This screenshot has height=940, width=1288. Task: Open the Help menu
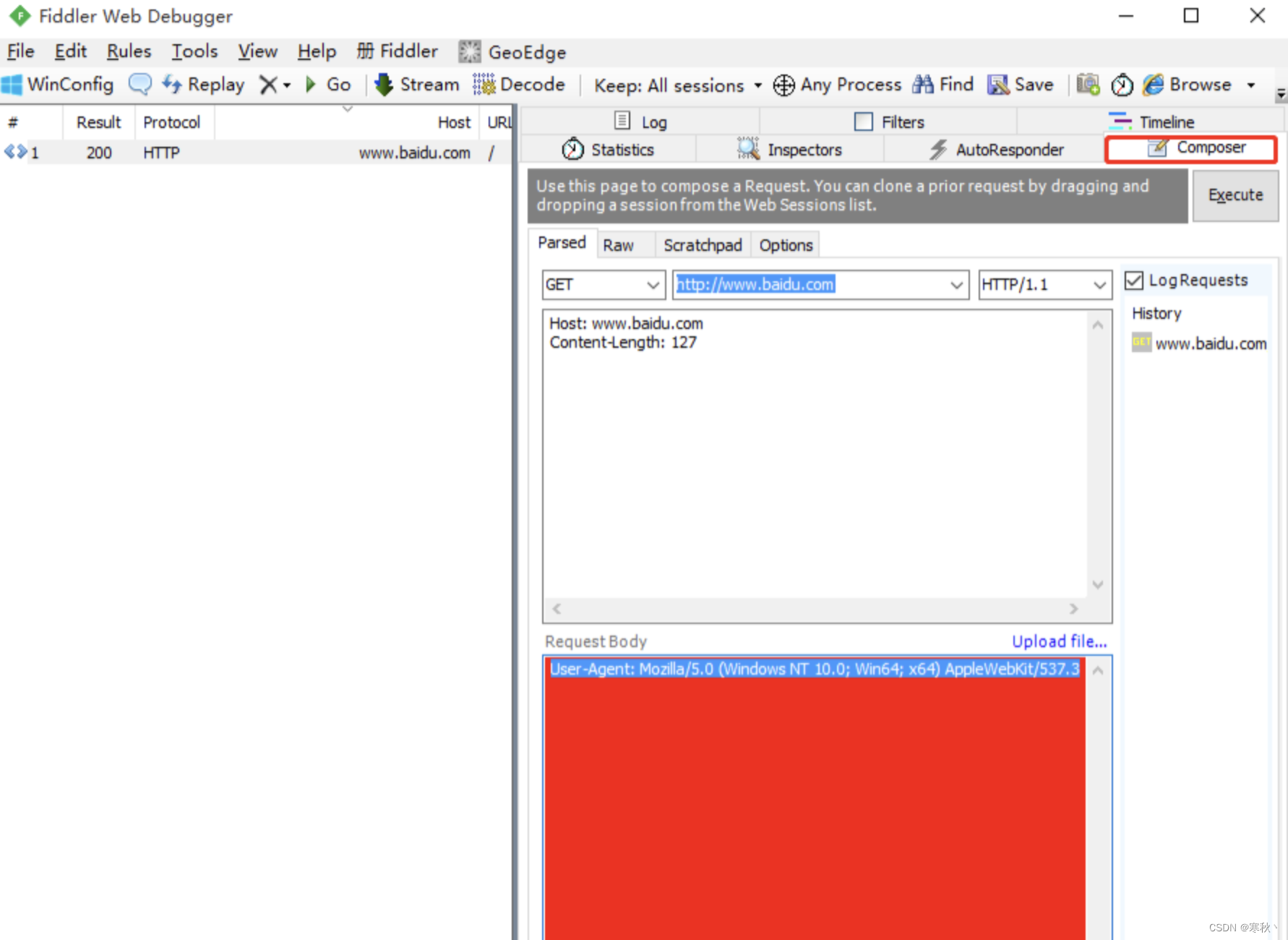coord(317,51)
